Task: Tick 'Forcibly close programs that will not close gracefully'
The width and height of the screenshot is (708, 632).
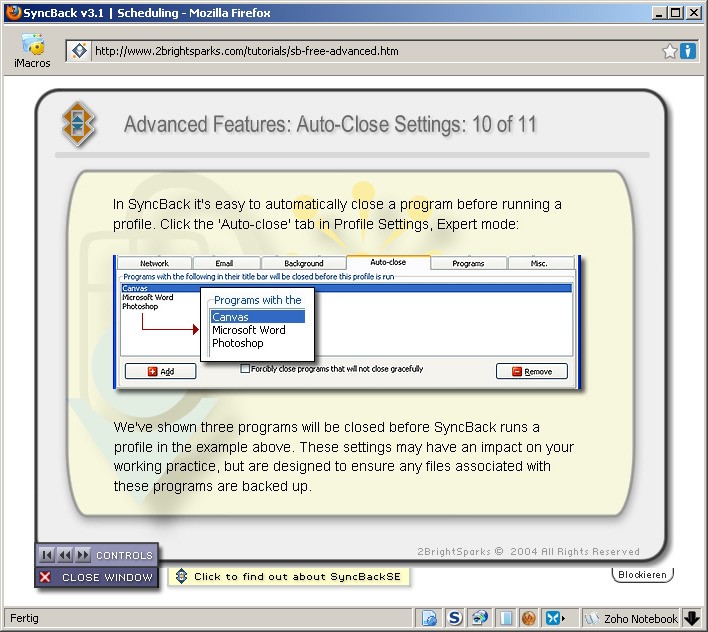Action: tap(245, 369)
